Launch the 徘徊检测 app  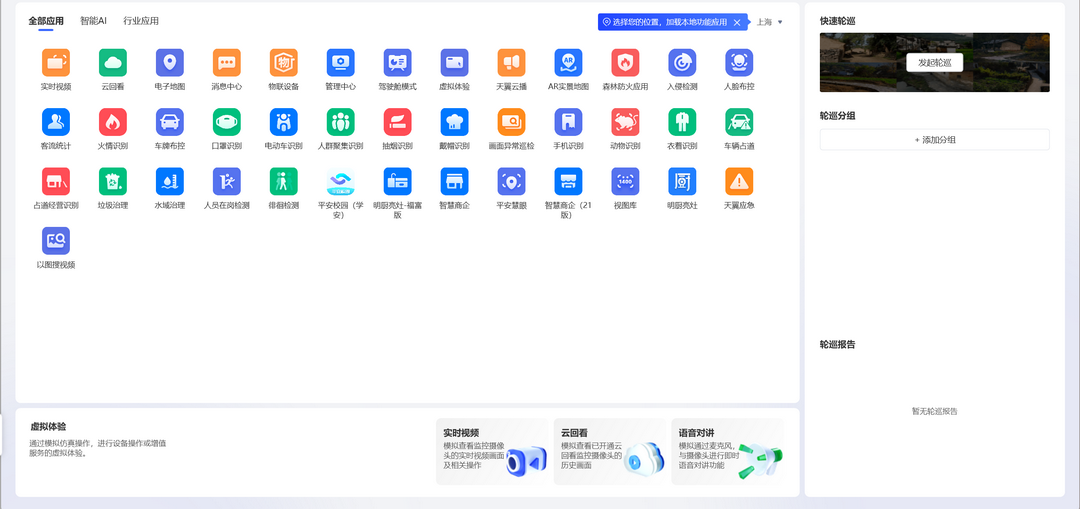pos(284,181)
